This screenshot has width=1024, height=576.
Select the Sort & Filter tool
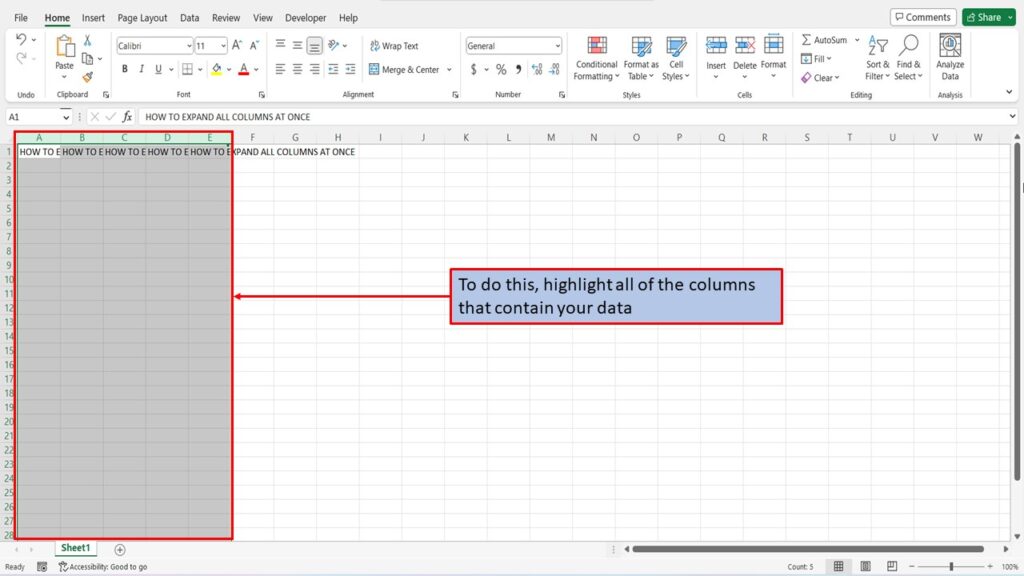pyautogui.click(x=877, y=60)
